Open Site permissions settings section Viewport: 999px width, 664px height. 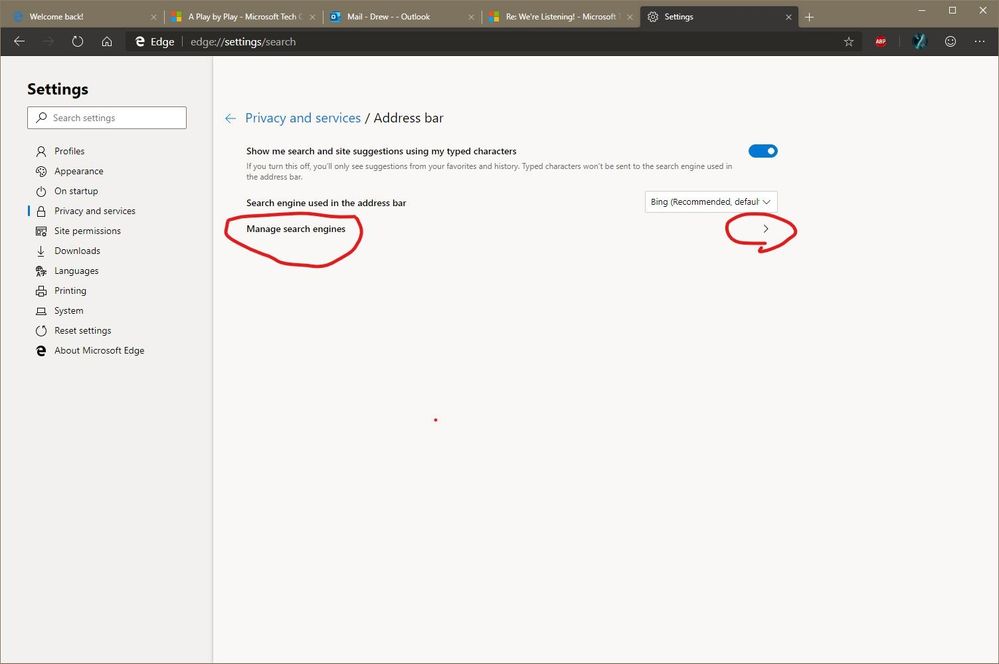[87, 231]
